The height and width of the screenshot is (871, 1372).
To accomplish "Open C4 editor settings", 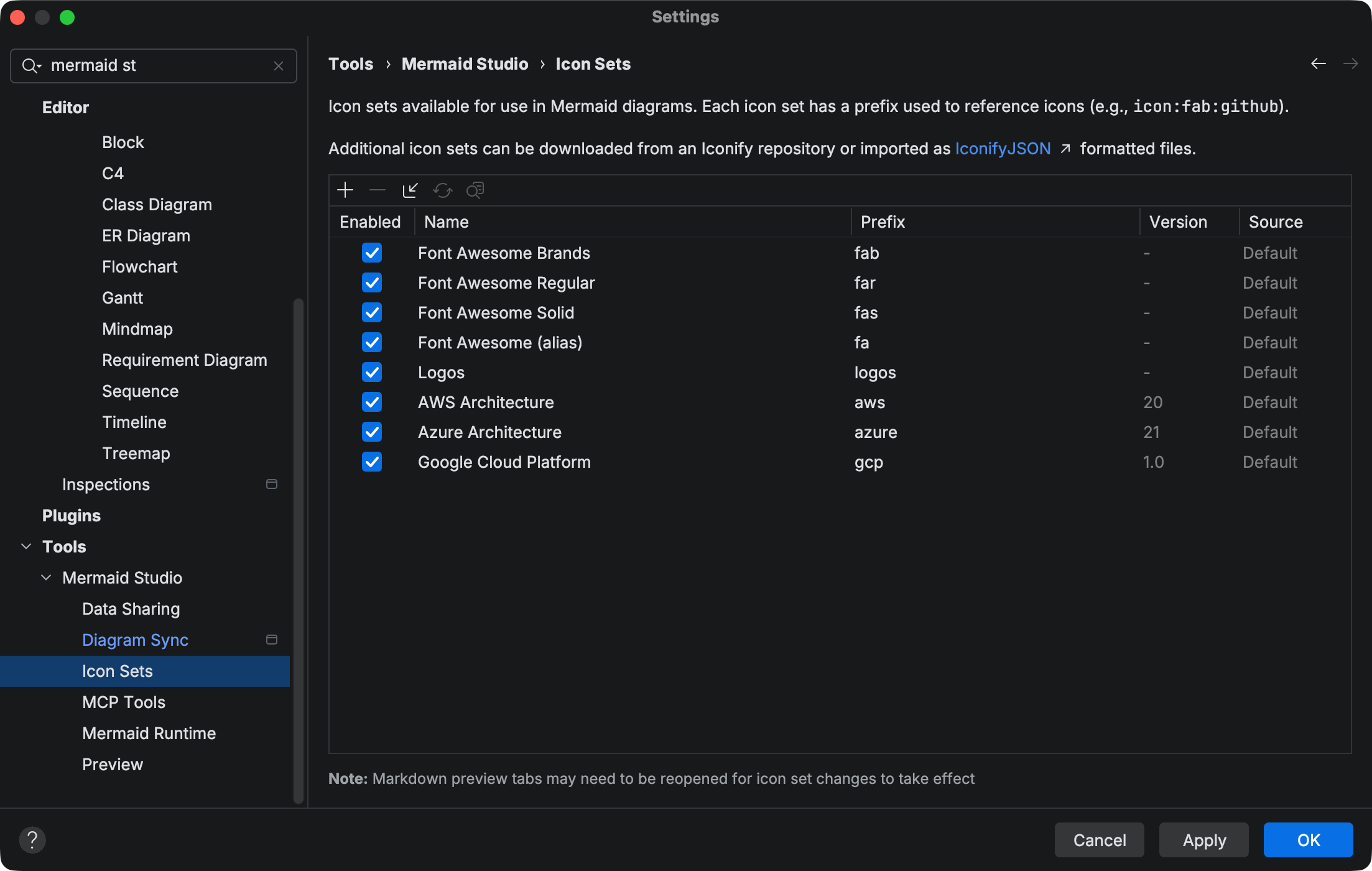I will point(113,173).
